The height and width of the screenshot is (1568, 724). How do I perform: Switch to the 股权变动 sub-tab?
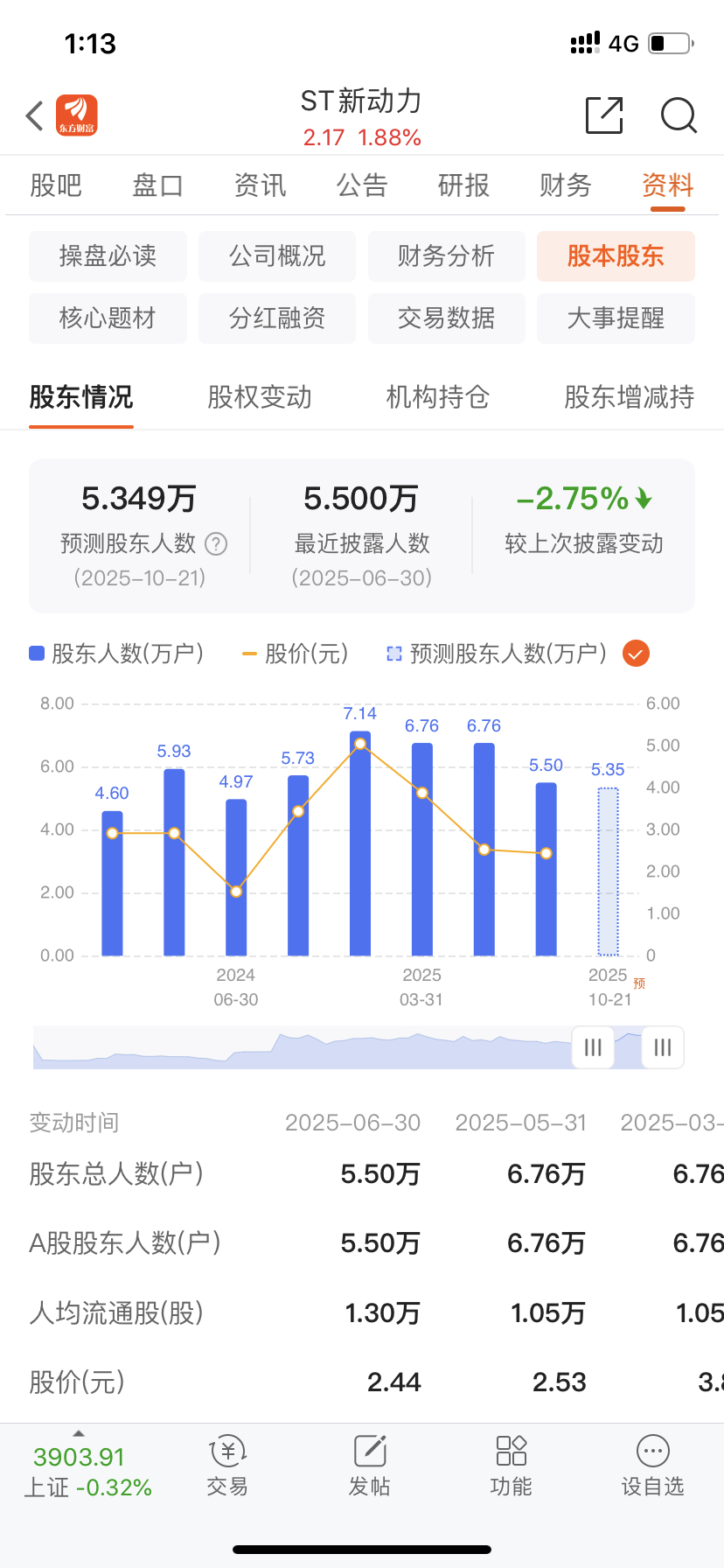tap(260, 397)
